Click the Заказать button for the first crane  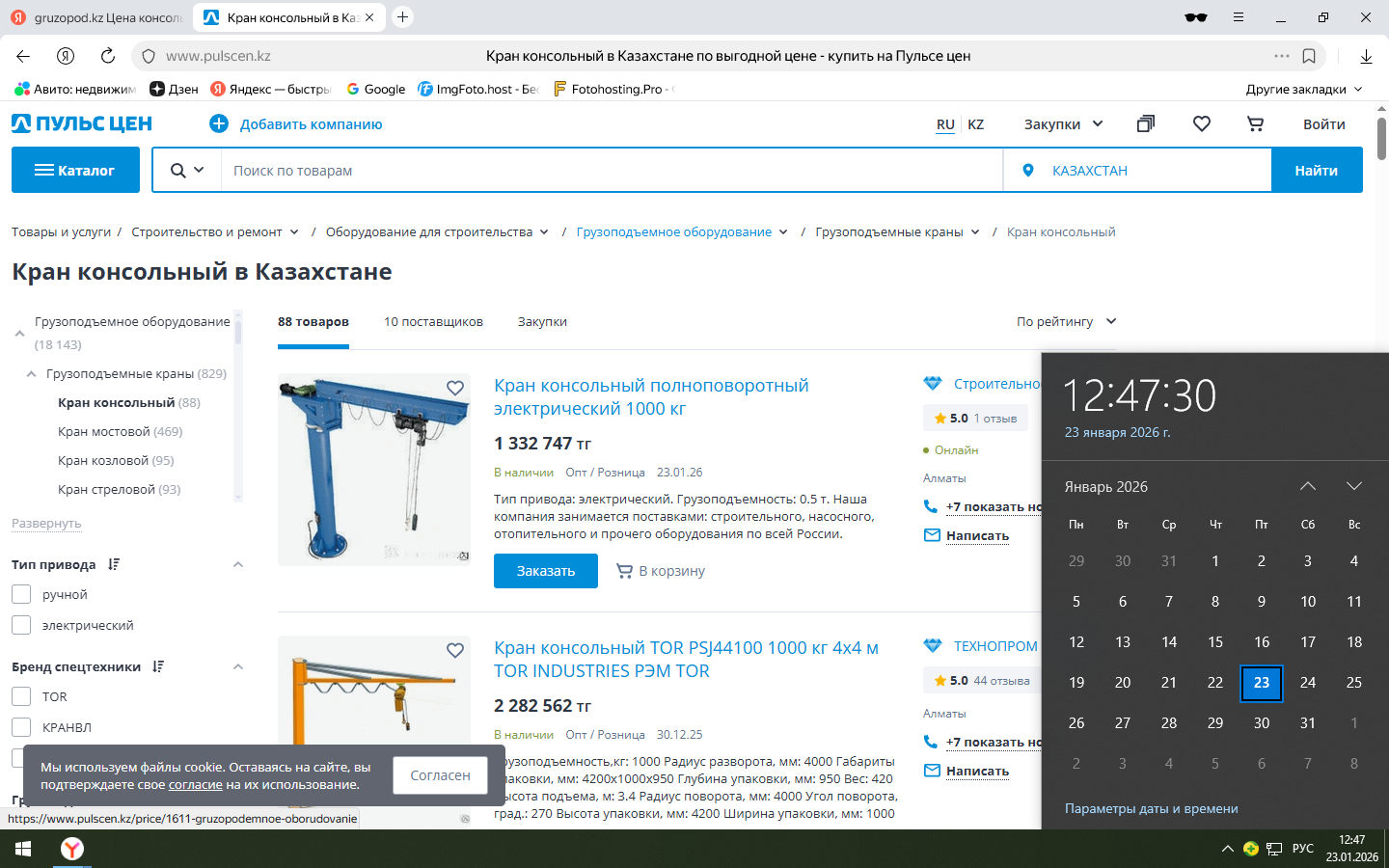[546, 571]
